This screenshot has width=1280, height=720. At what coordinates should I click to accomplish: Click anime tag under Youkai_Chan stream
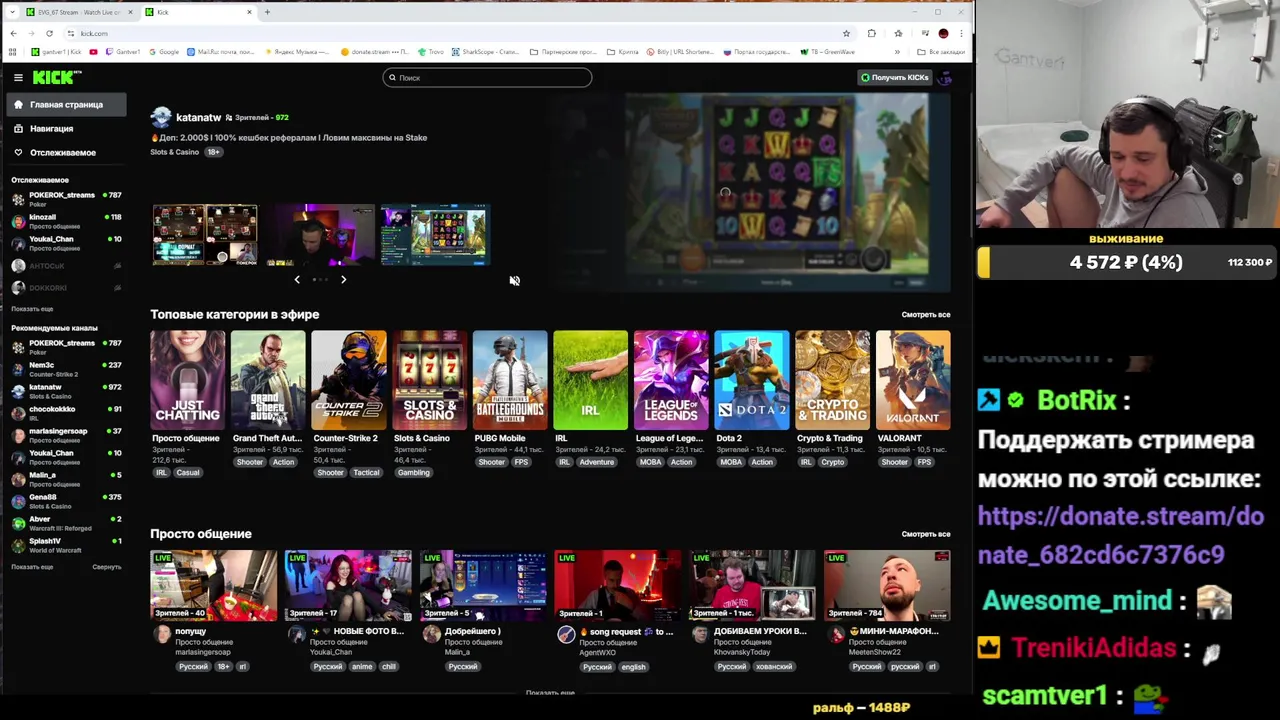pyautogui.click(x=362, y=667)
